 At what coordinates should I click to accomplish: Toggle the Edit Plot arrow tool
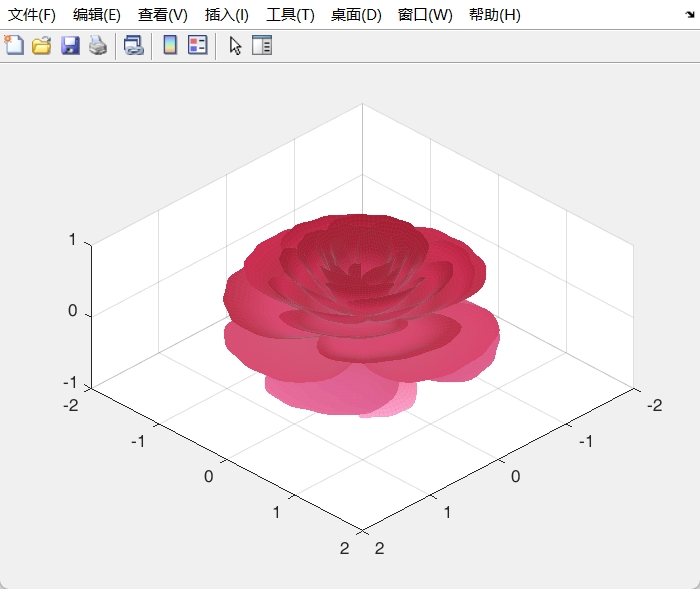[x=235, y=45]
